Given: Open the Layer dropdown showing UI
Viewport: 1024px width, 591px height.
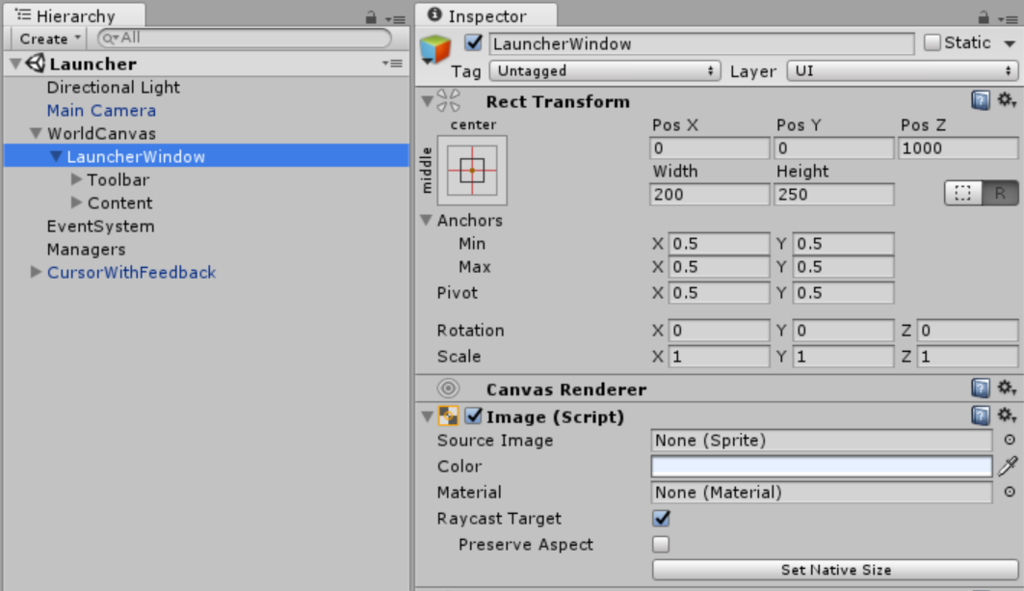Looking at the screenshot, I should coord(903,71).
